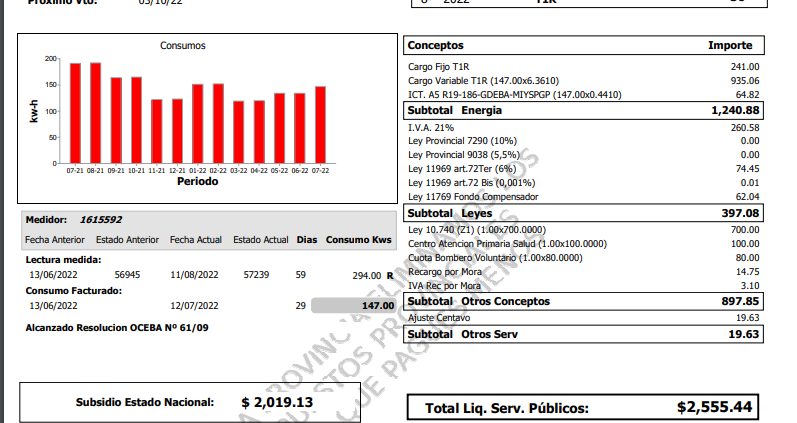Click the red bar for period 07-21
Screen dimensions: 797x423
click(x=75, y=114)
